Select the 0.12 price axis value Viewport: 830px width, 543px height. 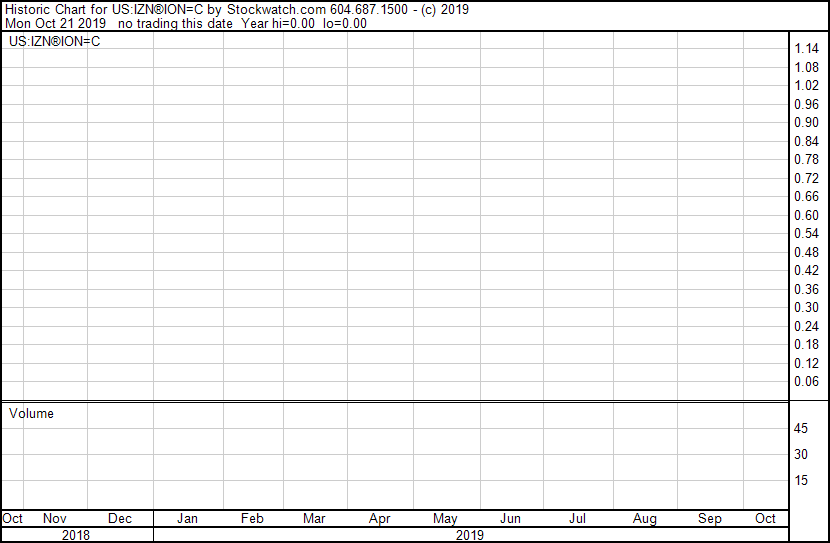(806, 364)
